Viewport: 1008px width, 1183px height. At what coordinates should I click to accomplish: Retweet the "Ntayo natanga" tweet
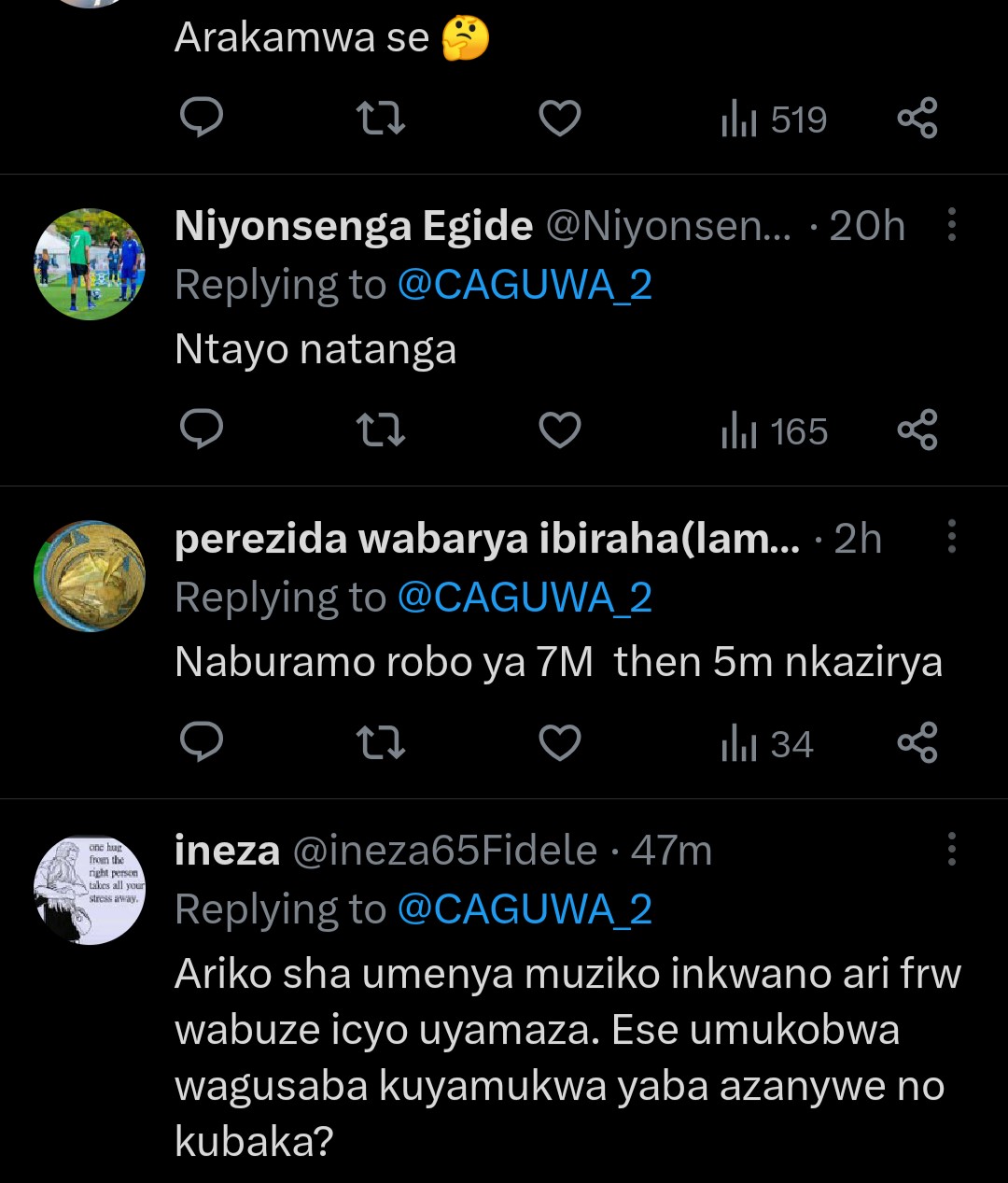(381, 430)
